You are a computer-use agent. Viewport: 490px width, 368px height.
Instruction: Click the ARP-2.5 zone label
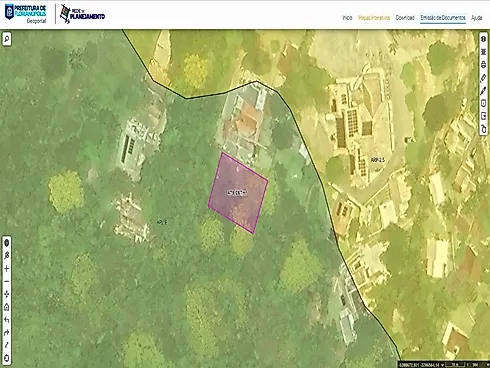coord(378,160)
